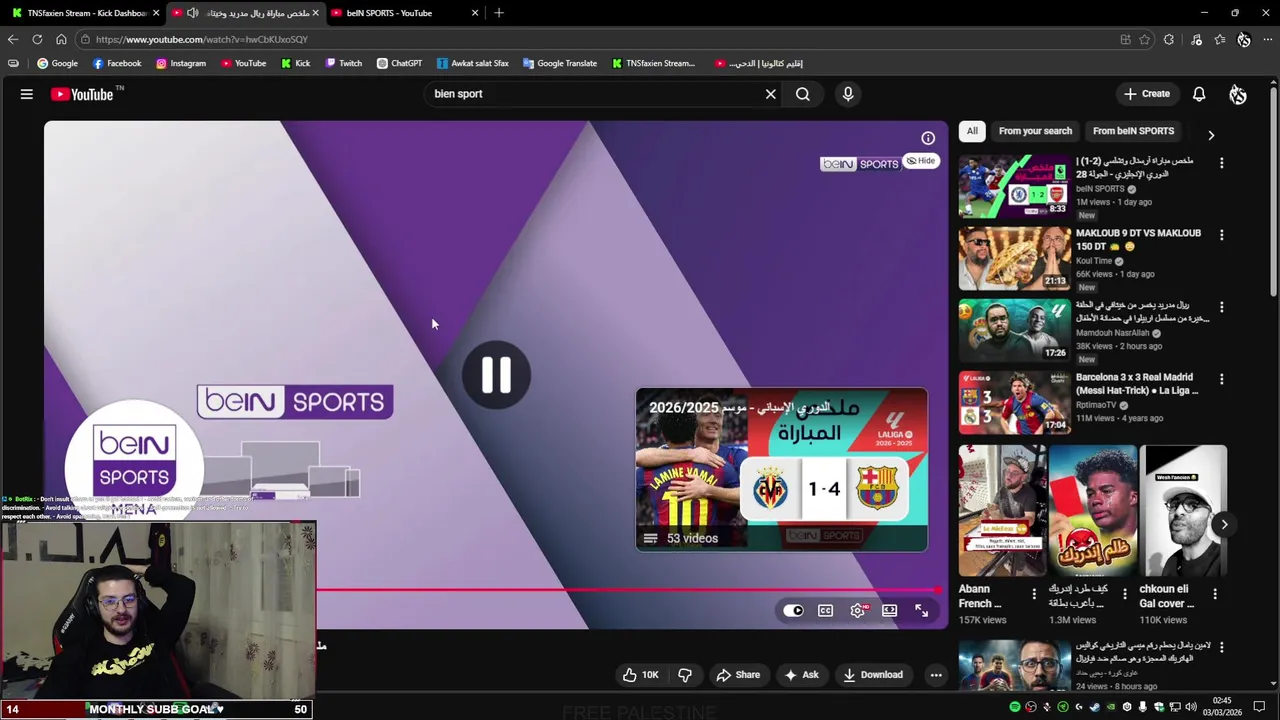
Task: Switch player to theater mode
Action: (890, 610)
